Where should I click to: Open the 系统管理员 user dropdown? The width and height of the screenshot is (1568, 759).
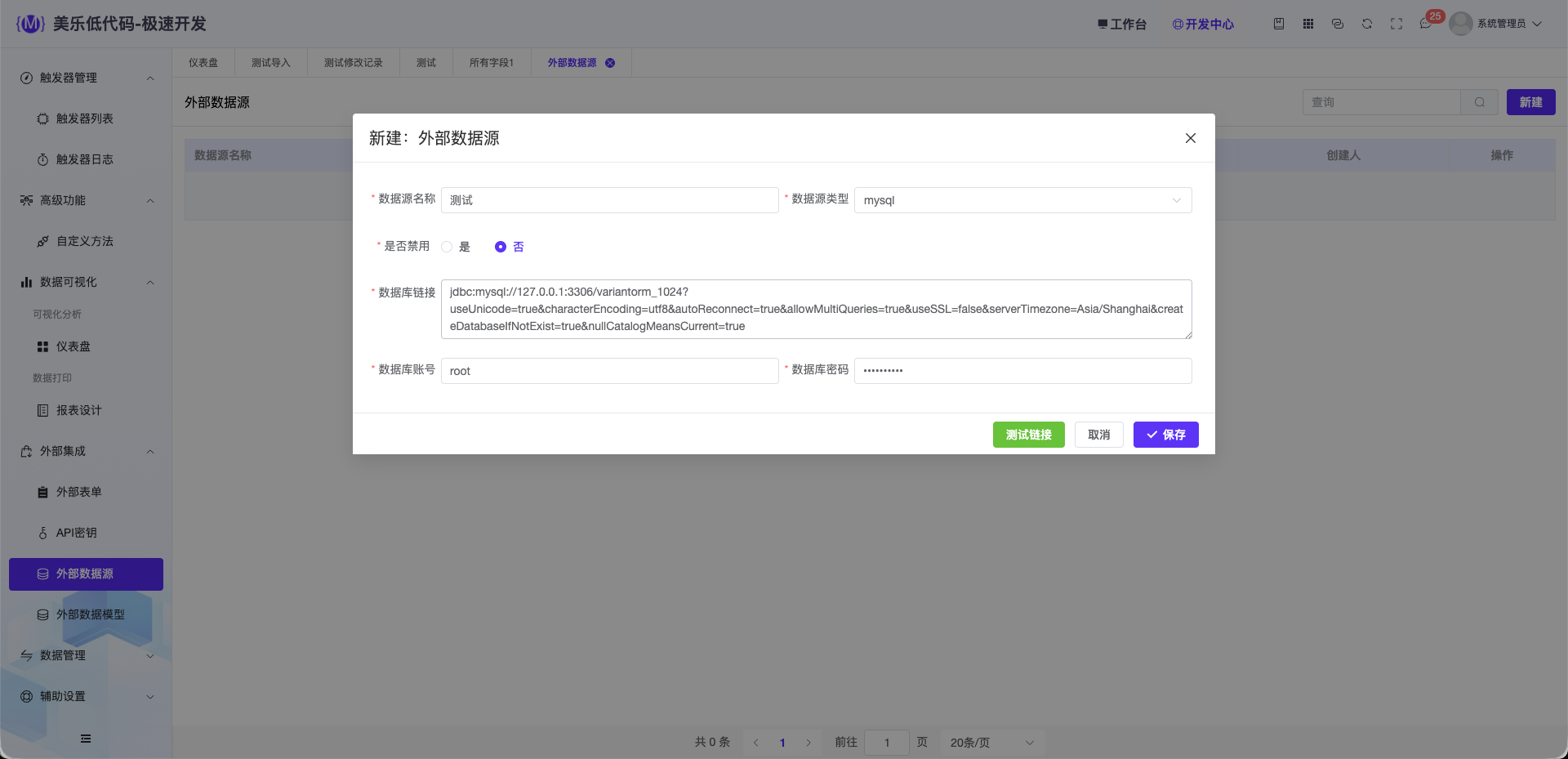1508,24
